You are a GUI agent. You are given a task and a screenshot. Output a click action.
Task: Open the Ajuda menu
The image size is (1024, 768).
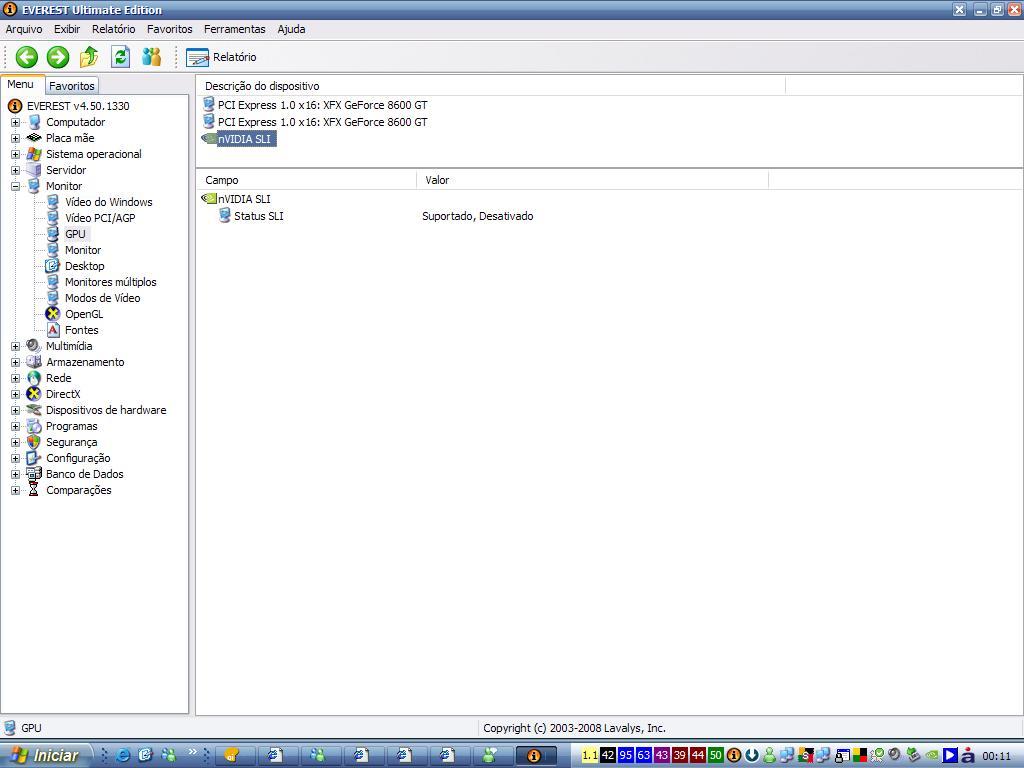click(291, 29)
